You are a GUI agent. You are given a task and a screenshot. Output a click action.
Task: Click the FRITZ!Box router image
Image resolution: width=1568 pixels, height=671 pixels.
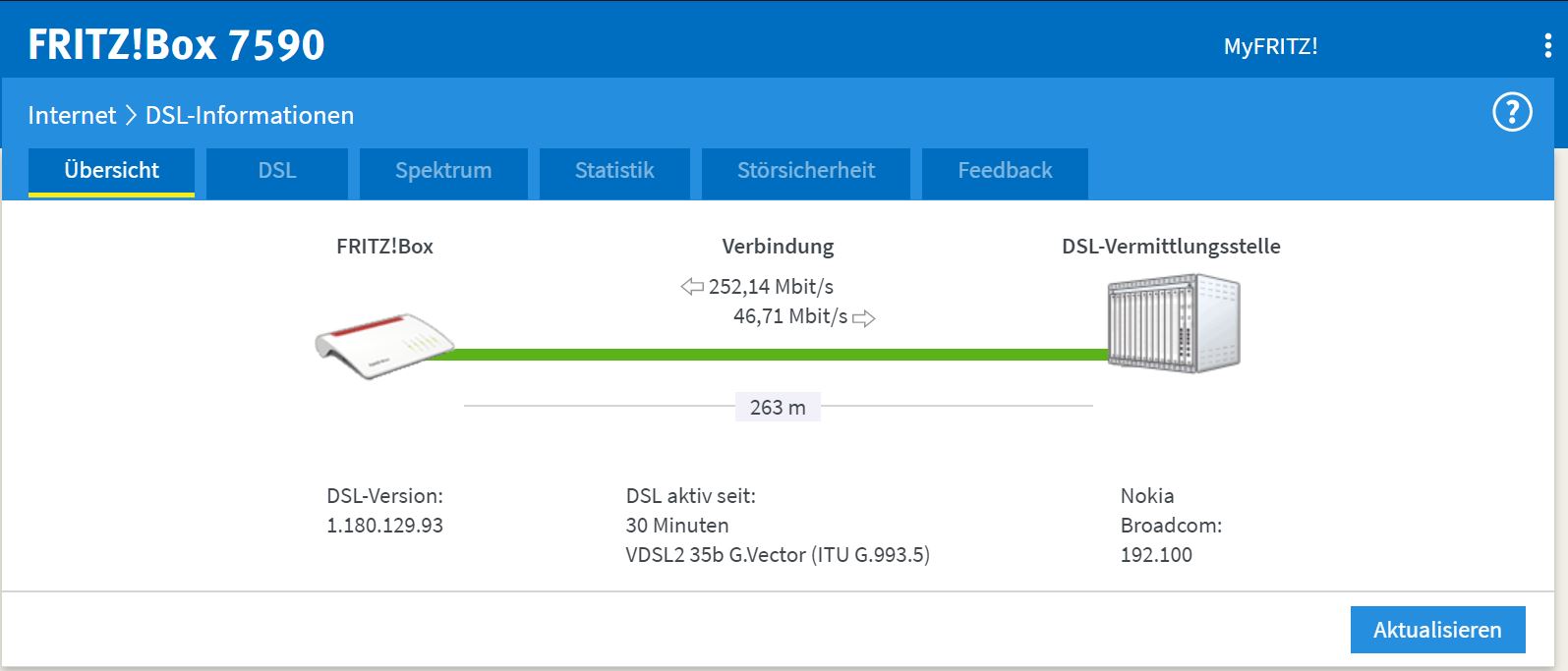click(x=384, y=346)
